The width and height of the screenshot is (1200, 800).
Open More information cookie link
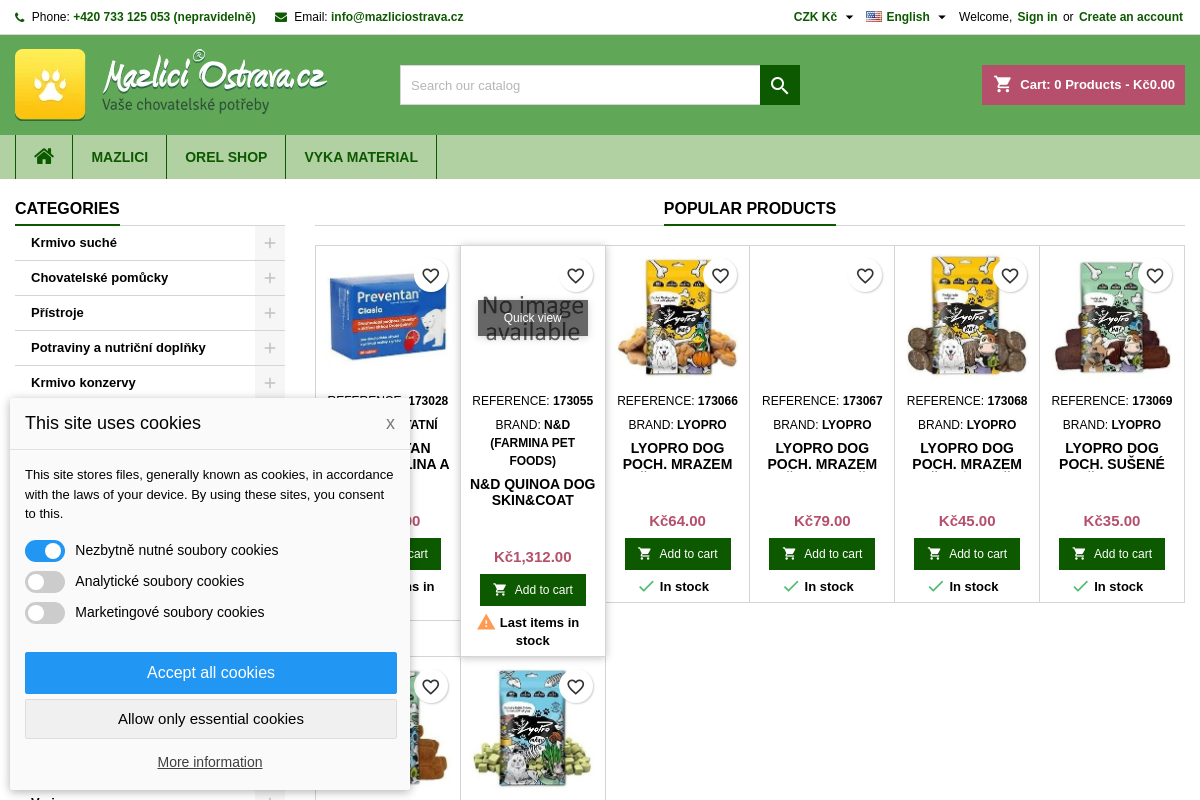[210, 762]
